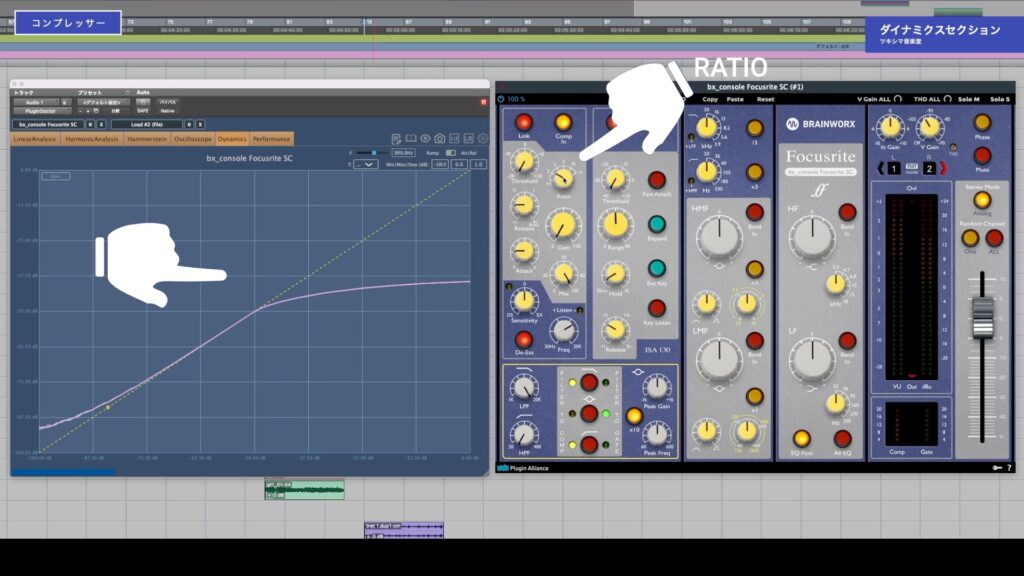1024x576 pixels.
Task: Switch to the Oscilloscope tab
Action: 193,139
